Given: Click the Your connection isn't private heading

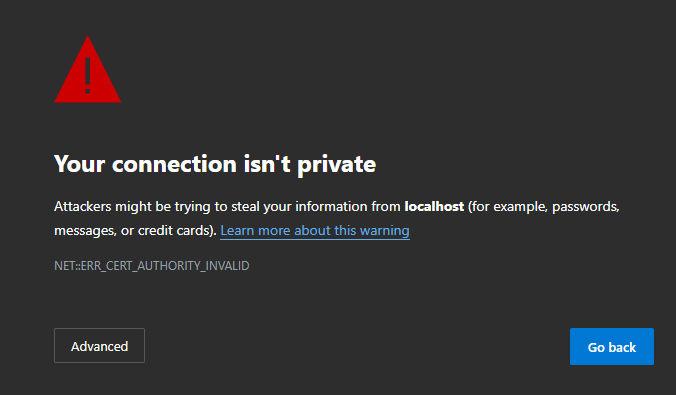Looking at the screenshot, I should (x=215, y=164).
